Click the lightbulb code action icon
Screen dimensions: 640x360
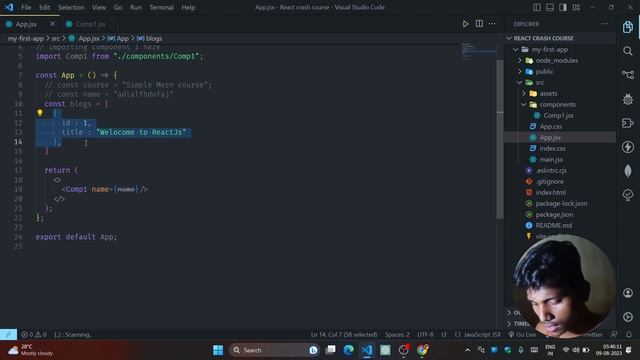pos(40,113)
